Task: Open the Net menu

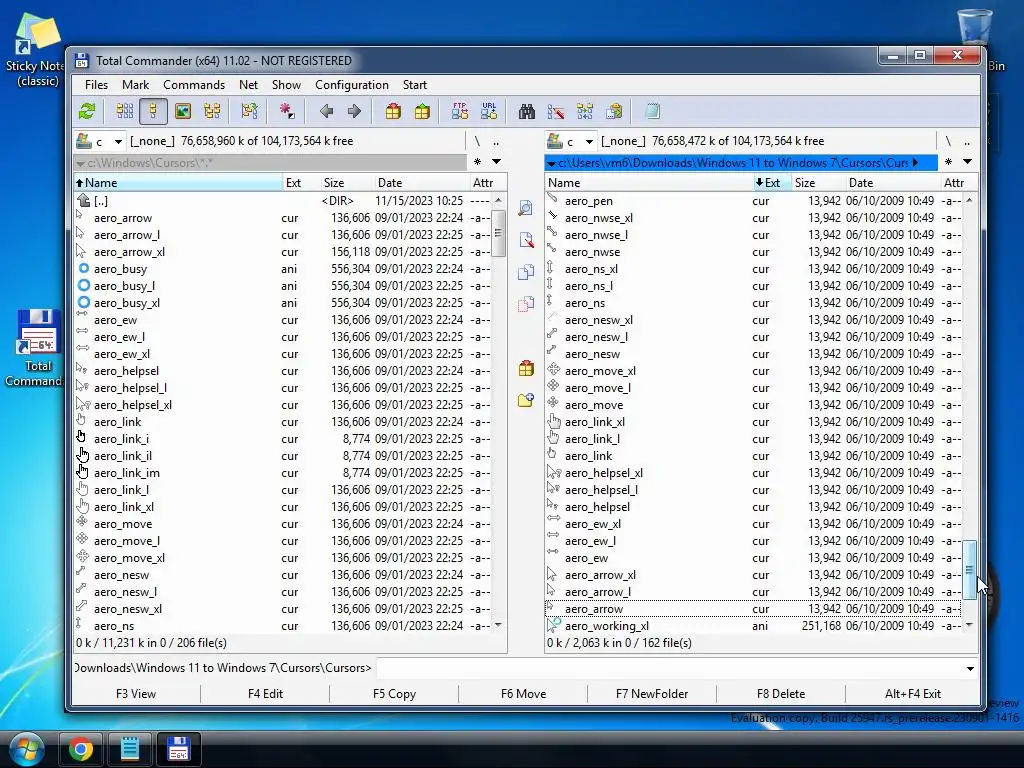Action: click(248, 85)
